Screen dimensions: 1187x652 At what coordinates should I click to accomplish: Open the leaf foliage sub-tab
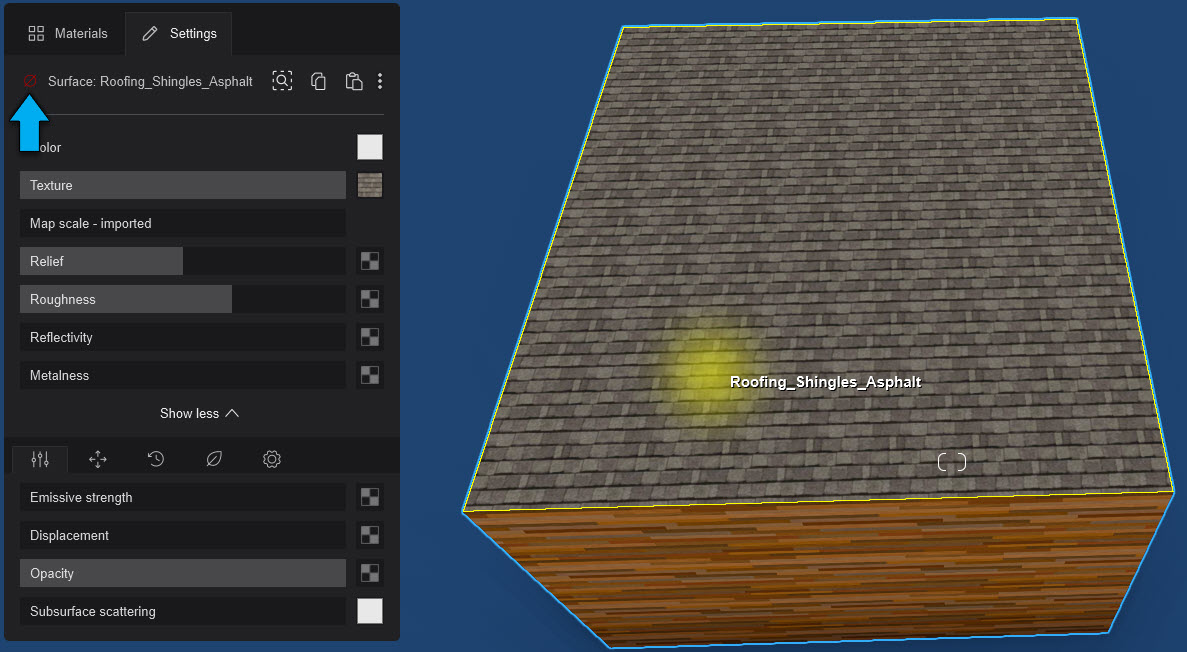214,459
